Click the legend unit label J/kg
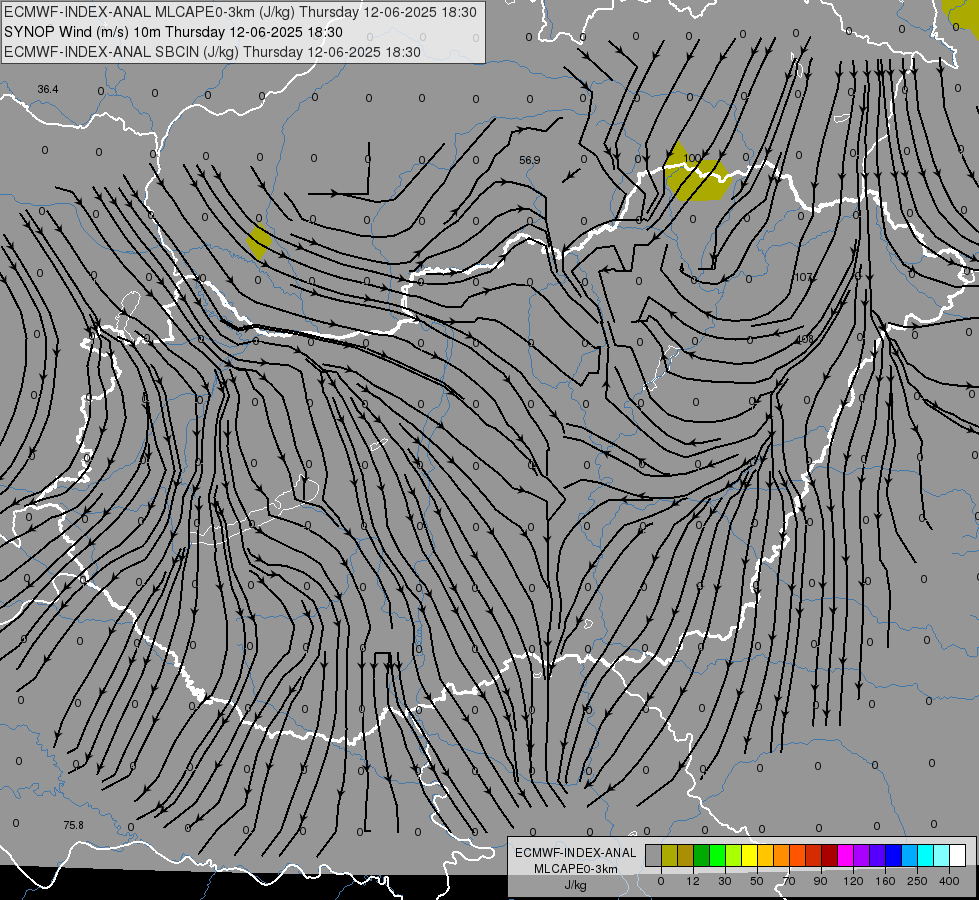 click(576, 886)
